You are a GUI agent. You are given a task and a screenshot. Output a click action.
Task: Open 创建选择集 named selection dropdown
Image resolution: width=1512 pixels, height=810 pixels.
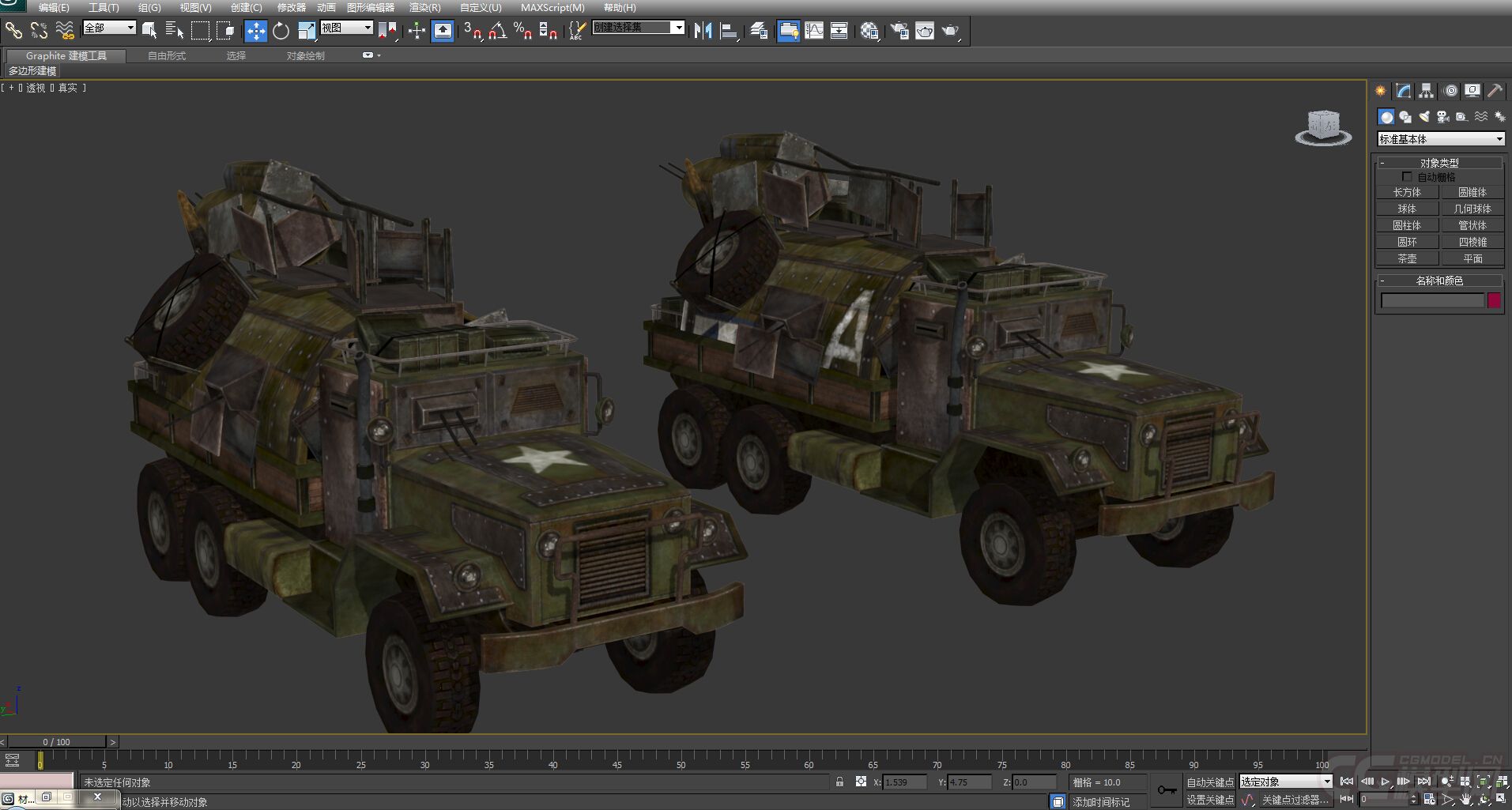[x=639, y=28]
